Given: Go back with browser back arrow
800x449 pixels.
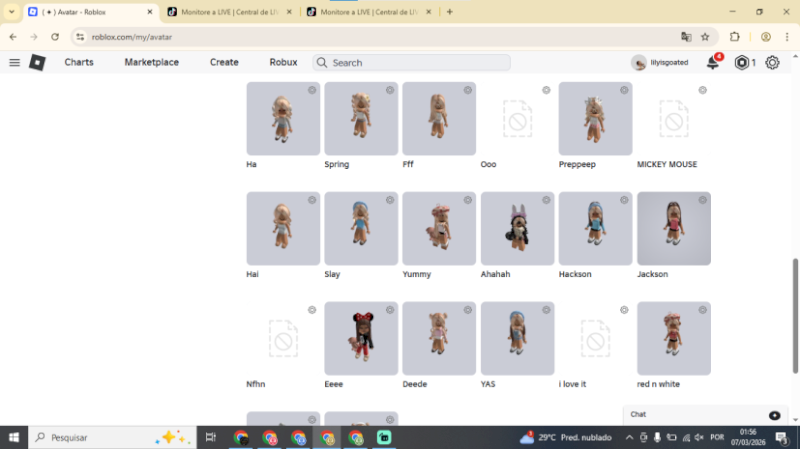Looking at the screenshot, I should click(13, 37).
